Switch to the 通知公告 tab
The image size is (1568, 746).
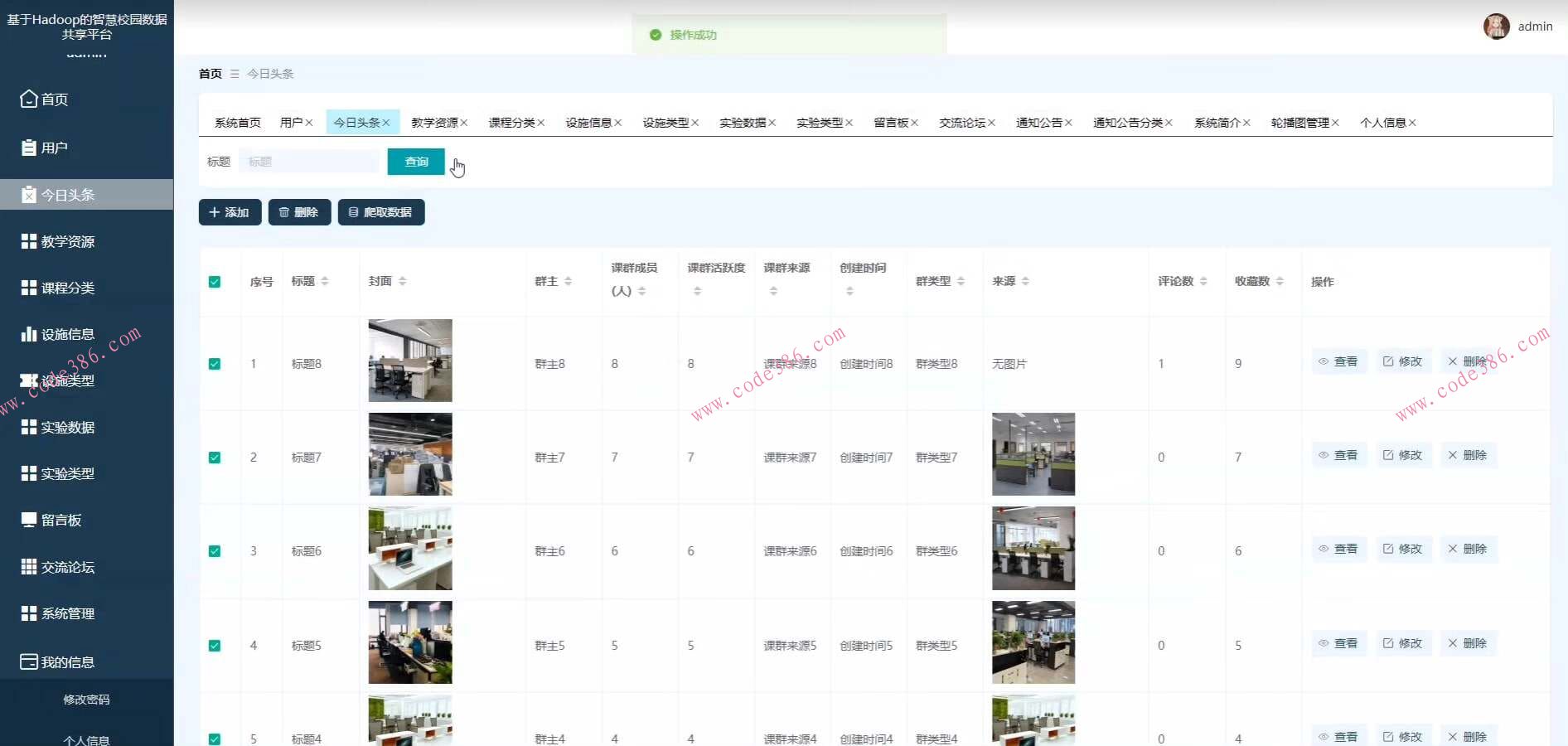1040,122
